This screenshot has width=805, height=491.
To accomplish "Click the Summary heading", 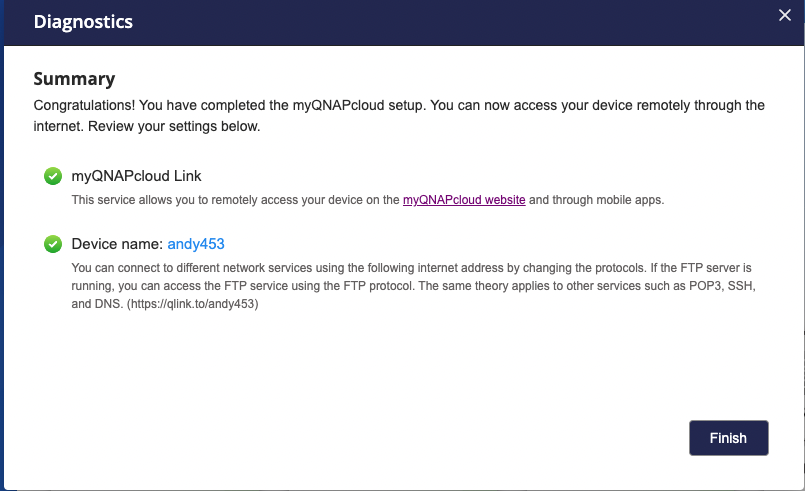I will (x=74, y=79).
